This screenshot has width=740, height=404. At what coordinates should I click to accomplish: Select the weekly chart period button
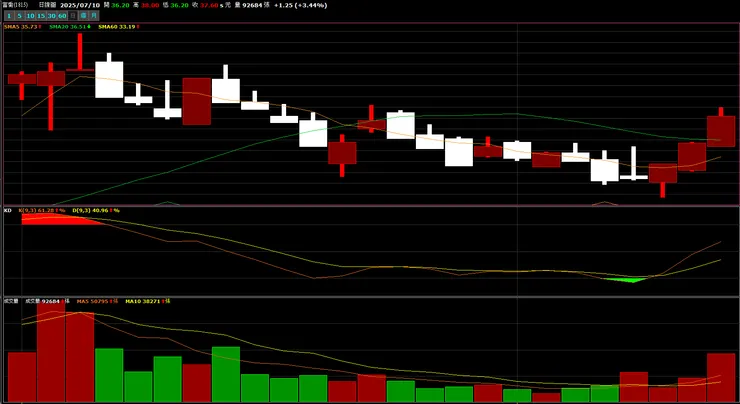pos(84,16)
